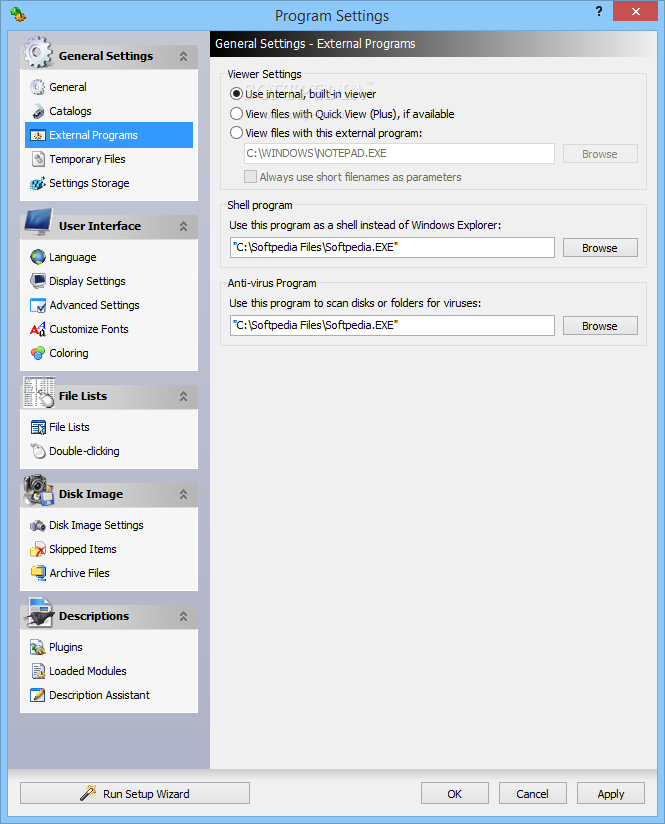Browse for the shell program
The image size is (665, 824).
coord(600,248)
